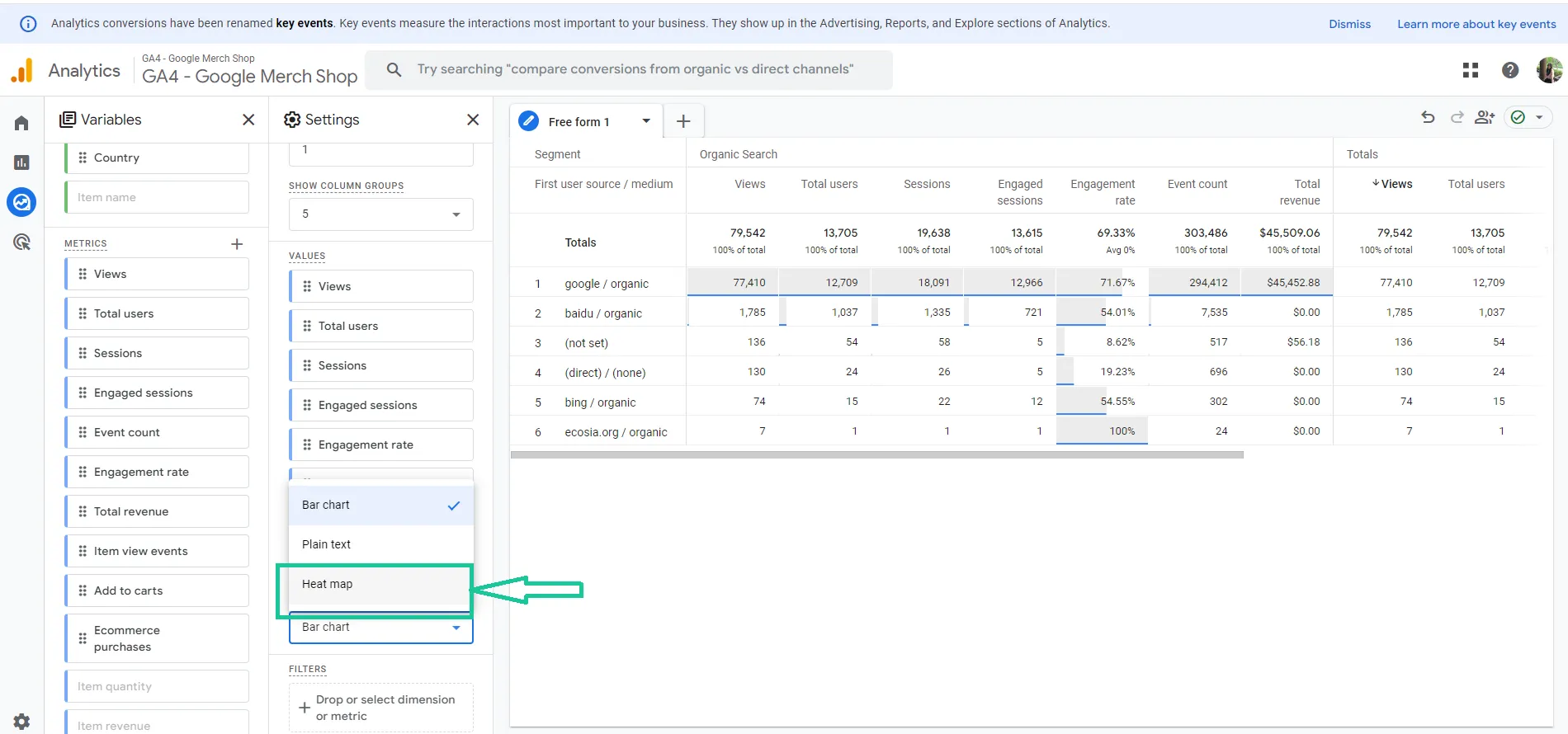Open the Show column groups dropdown
The height and width of the screenshot is (734, 1568).
[x=381, y=214]
